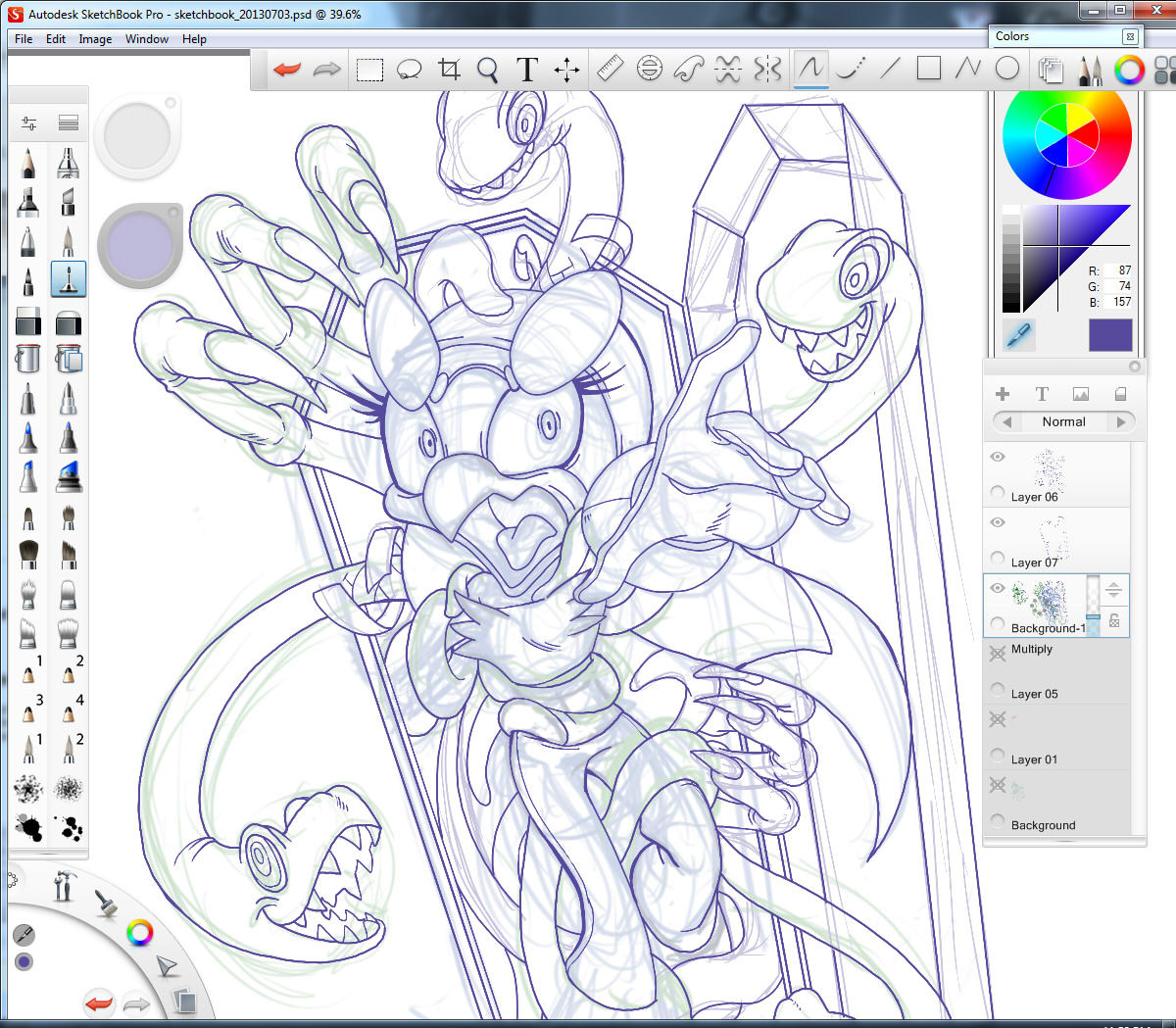Open the Window menu
Image resolution: width=1176 pixels, height=1028 pixels.
tap(147, 39)
